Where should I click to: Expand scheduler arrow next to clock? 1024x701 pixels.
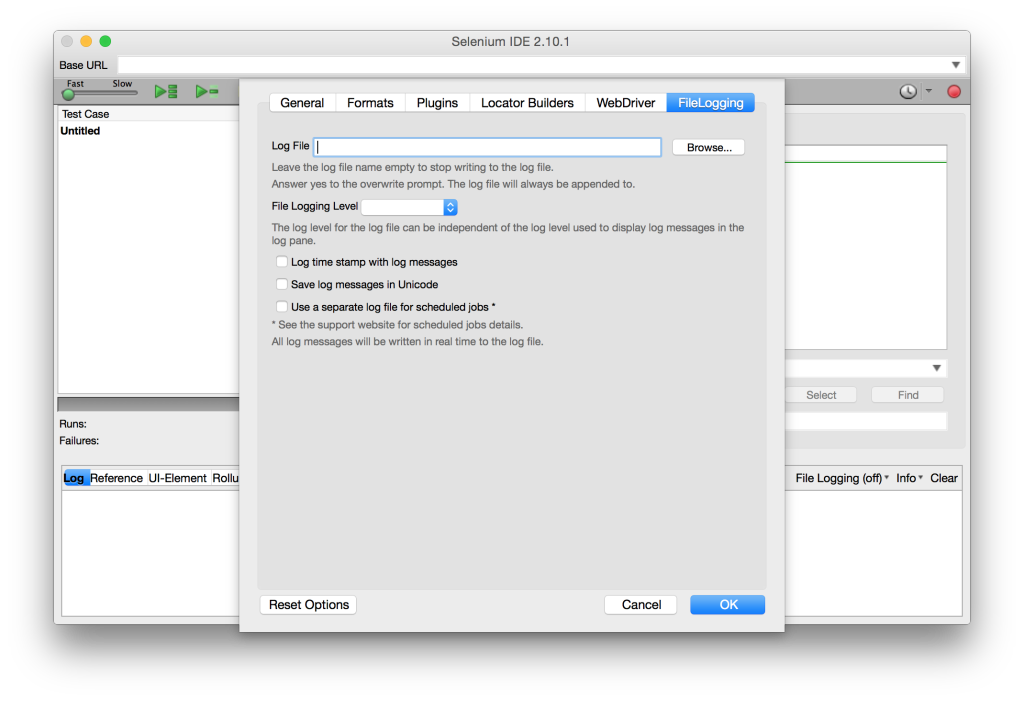929,91
